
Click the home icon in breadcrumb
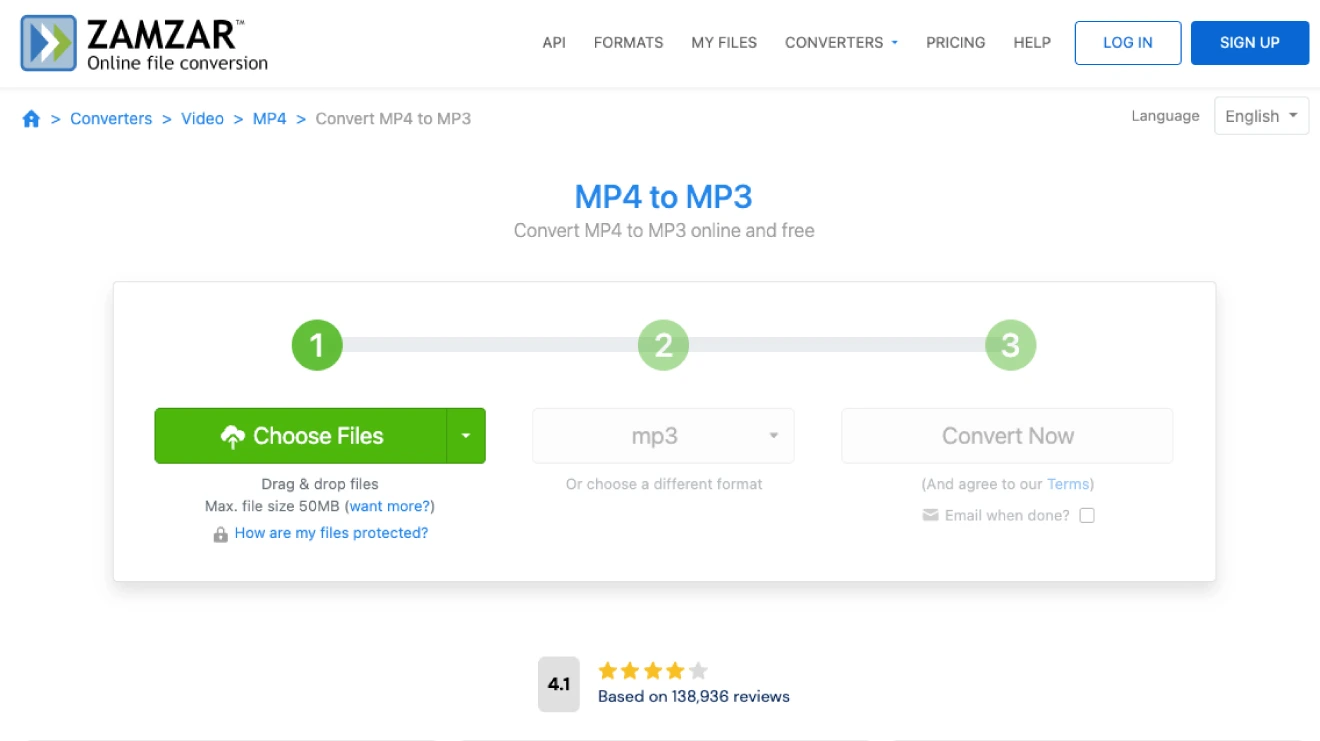[x=31, y=119]
